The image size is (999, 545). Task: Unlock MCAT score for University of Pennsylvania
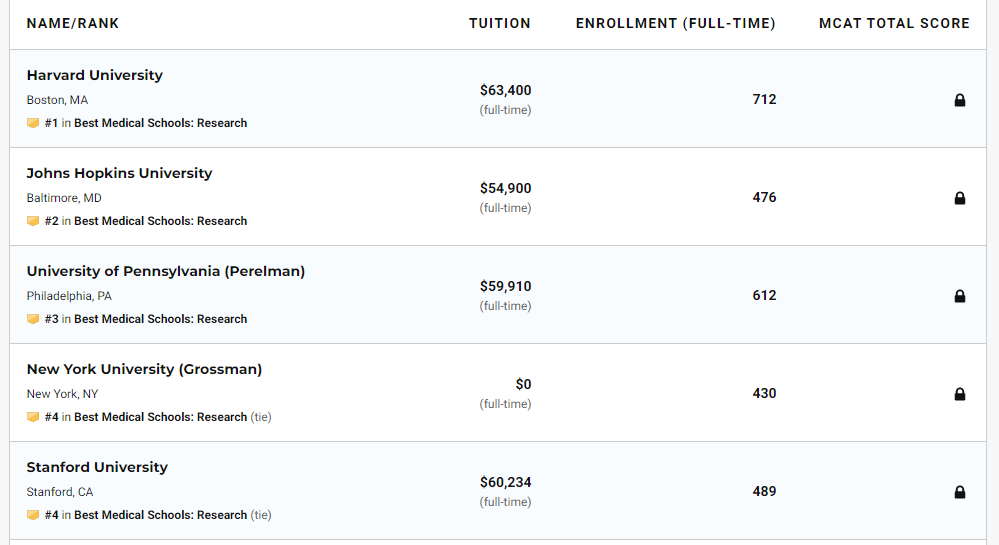click(x=959, y=296)
